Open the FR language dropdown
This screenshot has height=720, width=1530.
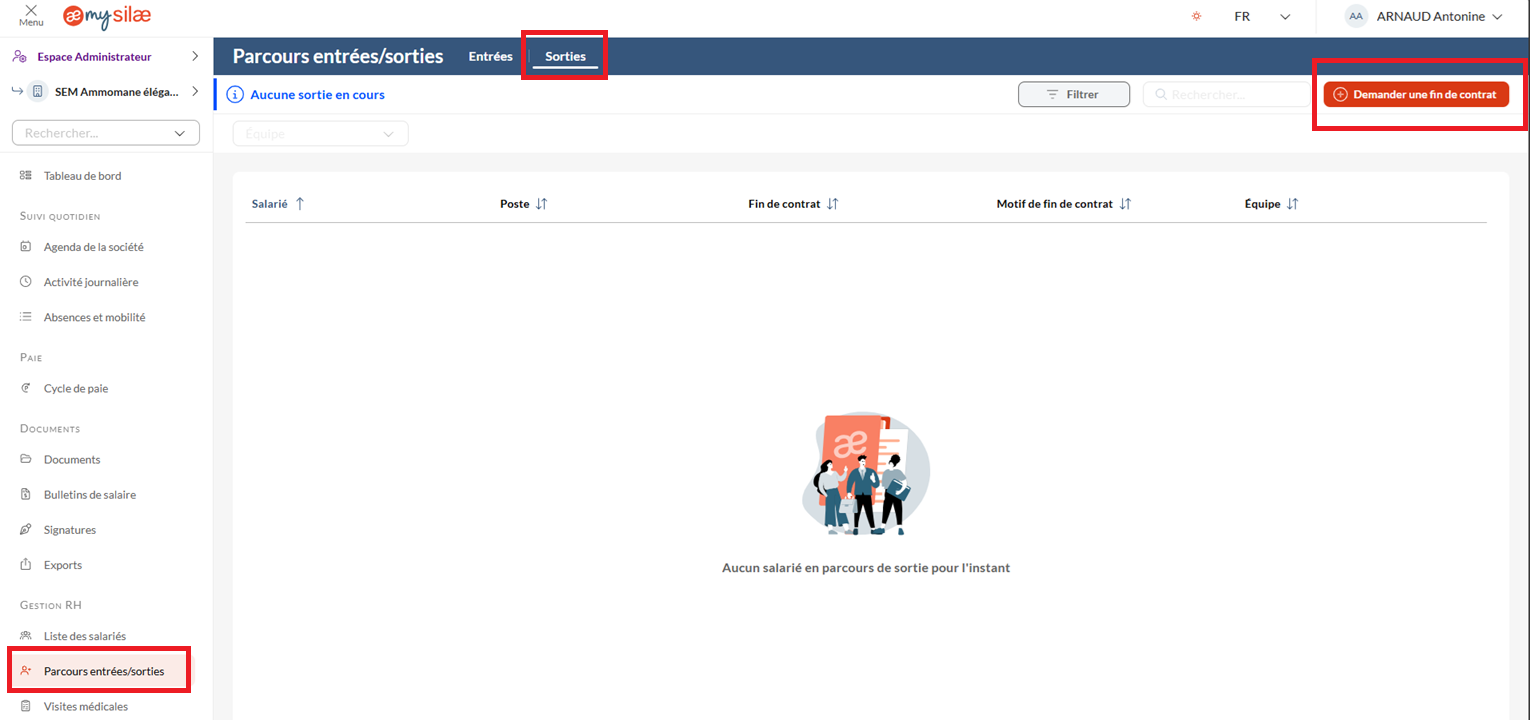[1262, 17]
